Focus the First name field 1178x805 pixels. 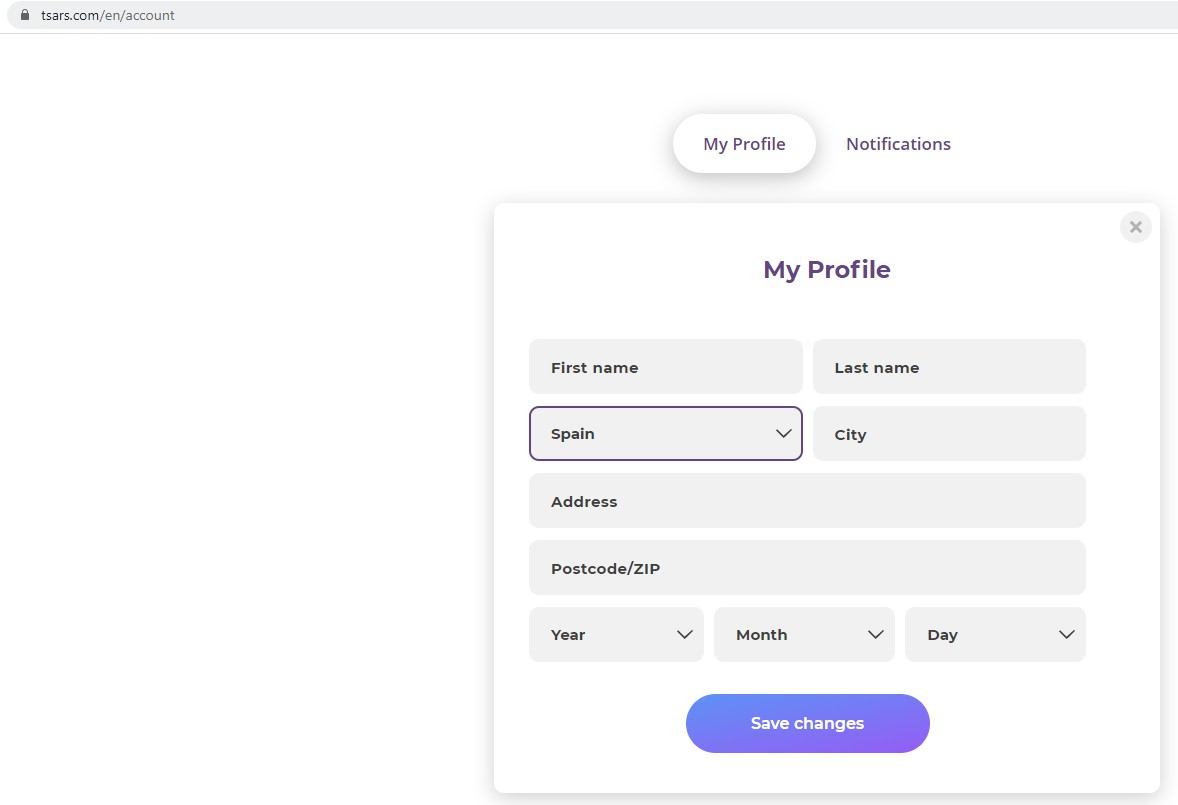665,367
